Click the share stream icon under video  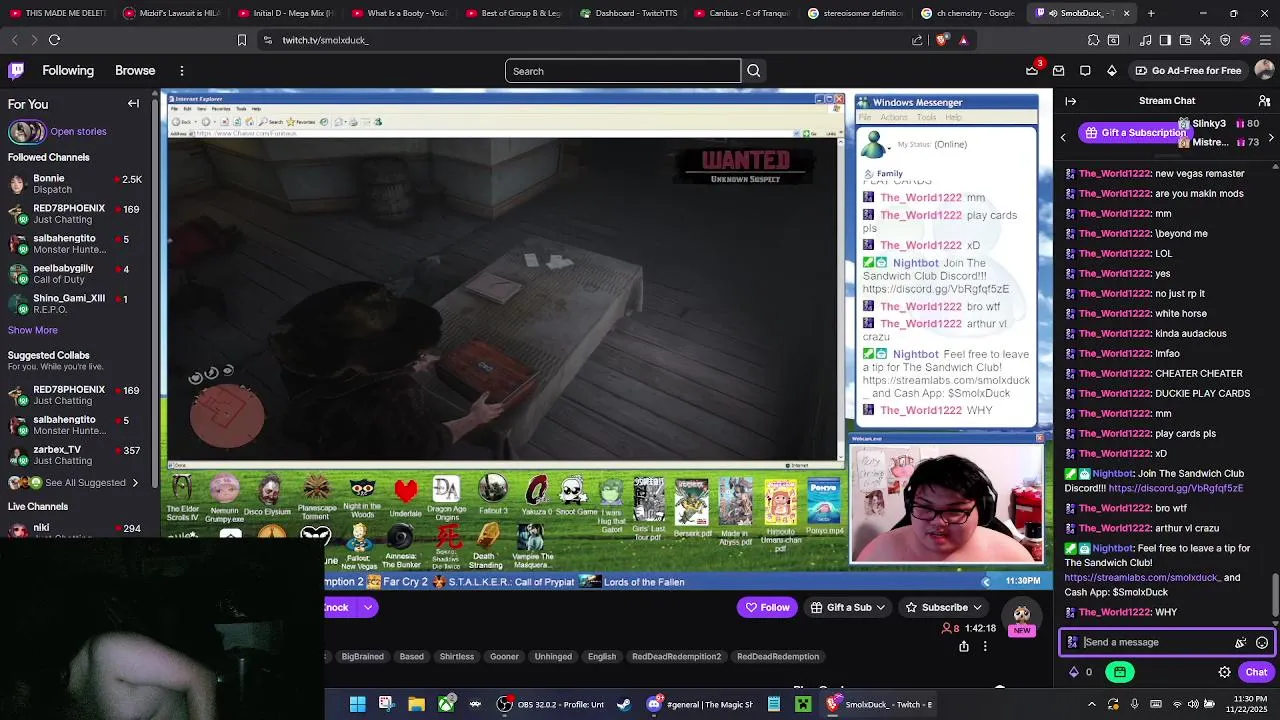point(964,646)
